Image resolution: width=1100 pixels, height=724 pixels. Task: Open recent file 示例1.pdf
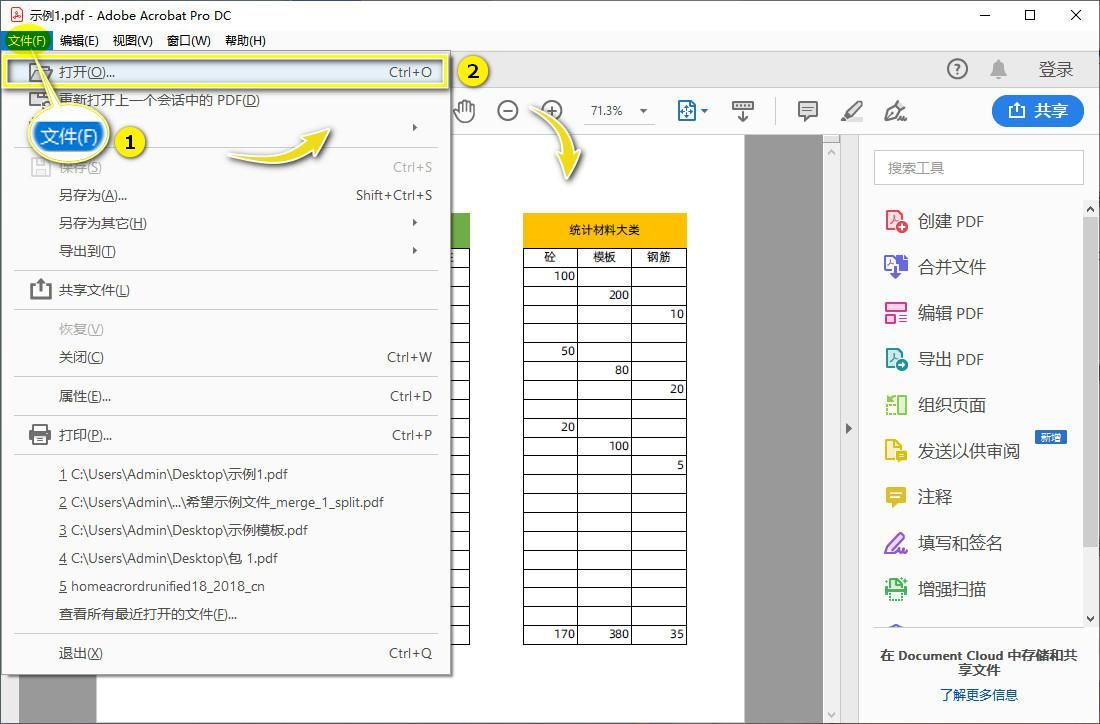(x=226, y=474)
